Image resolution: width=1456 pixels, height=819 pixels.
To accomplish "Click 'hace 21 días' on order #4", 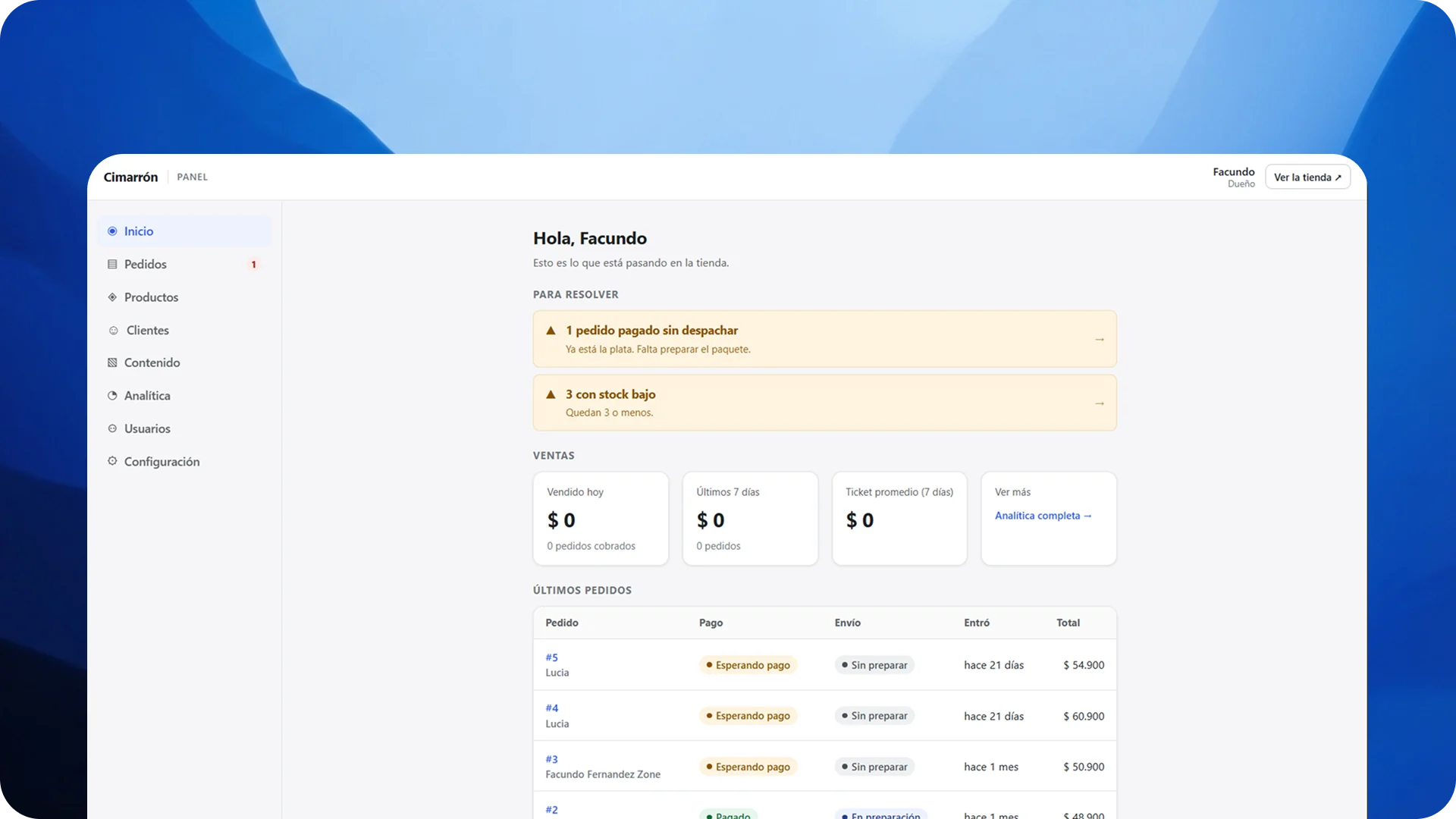I will pos(993,716).
